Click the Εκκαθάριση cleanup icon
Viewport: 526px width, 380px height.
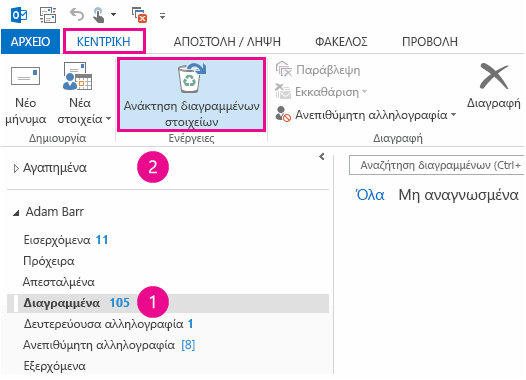click(283, 91)
